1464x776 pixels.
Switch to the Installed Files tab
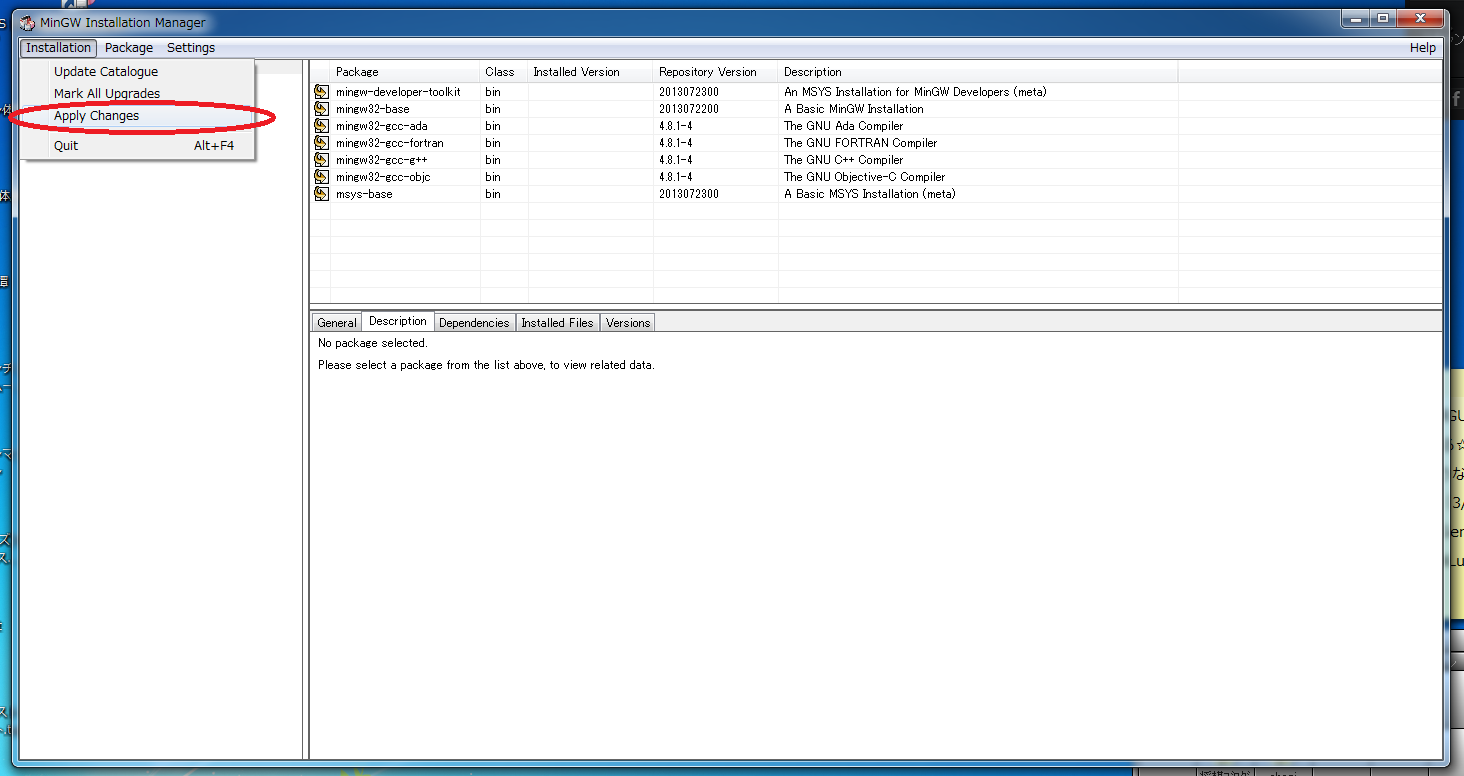point(557,323)
